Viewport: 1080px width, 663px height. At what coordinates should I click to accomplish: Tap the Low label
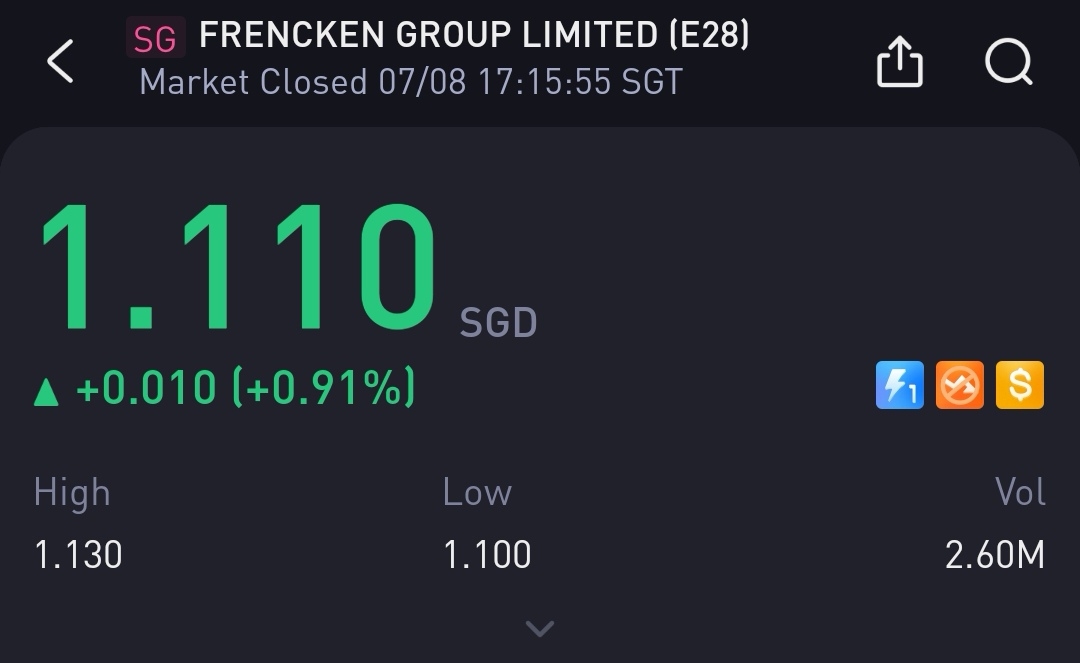(477, 492)
